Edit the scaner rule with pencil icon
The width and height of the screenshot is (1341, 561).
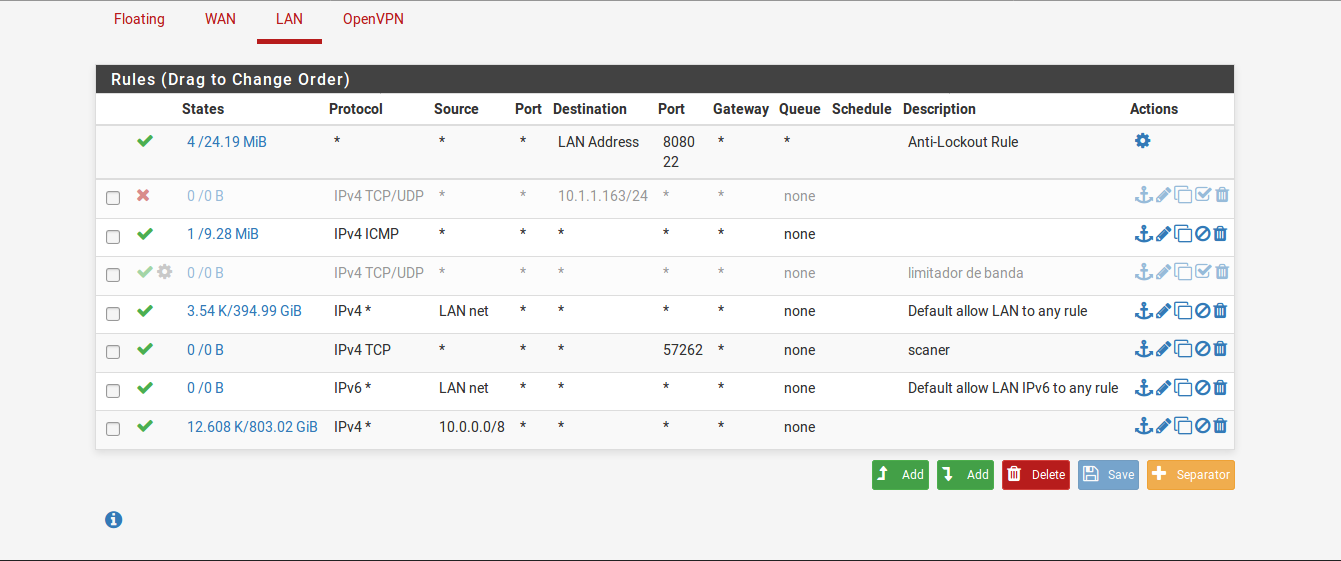pos(1163,349)
